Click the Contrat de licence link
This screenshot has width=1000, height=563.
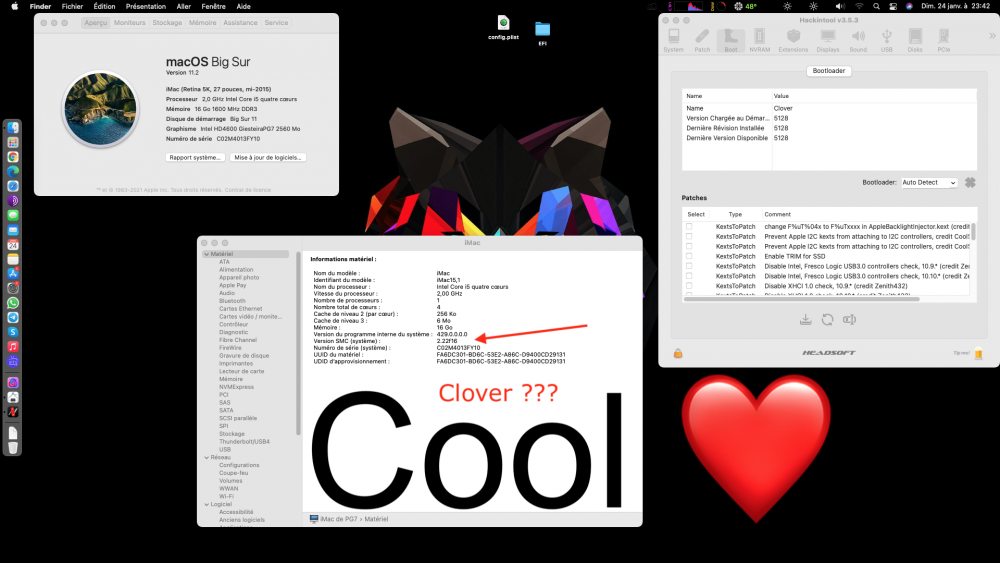248,190
